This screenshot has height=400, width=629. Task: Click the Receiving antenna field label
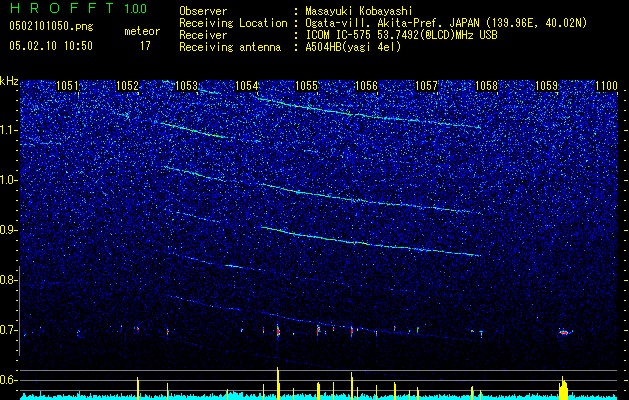230,47
